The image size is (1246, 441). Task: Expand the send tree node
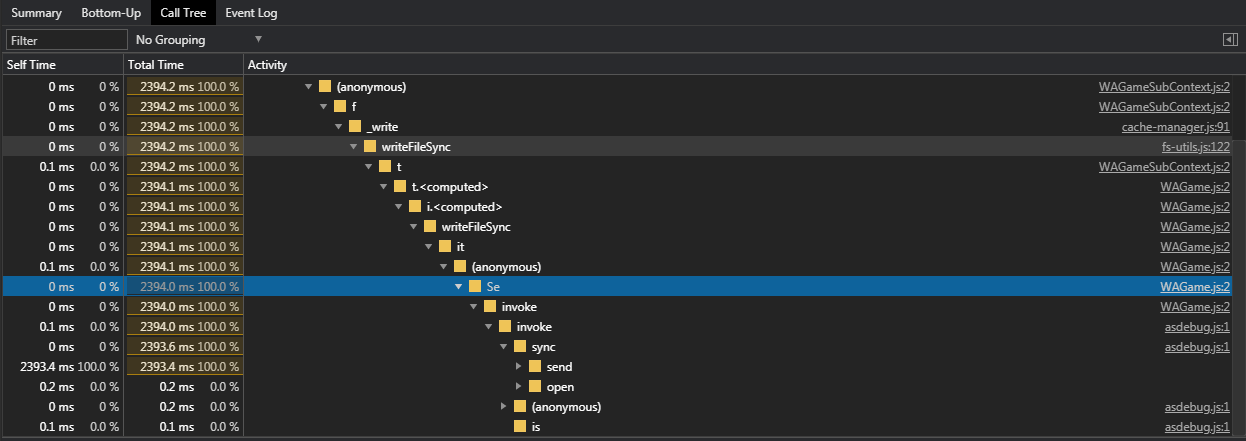[x=519, y=367]
